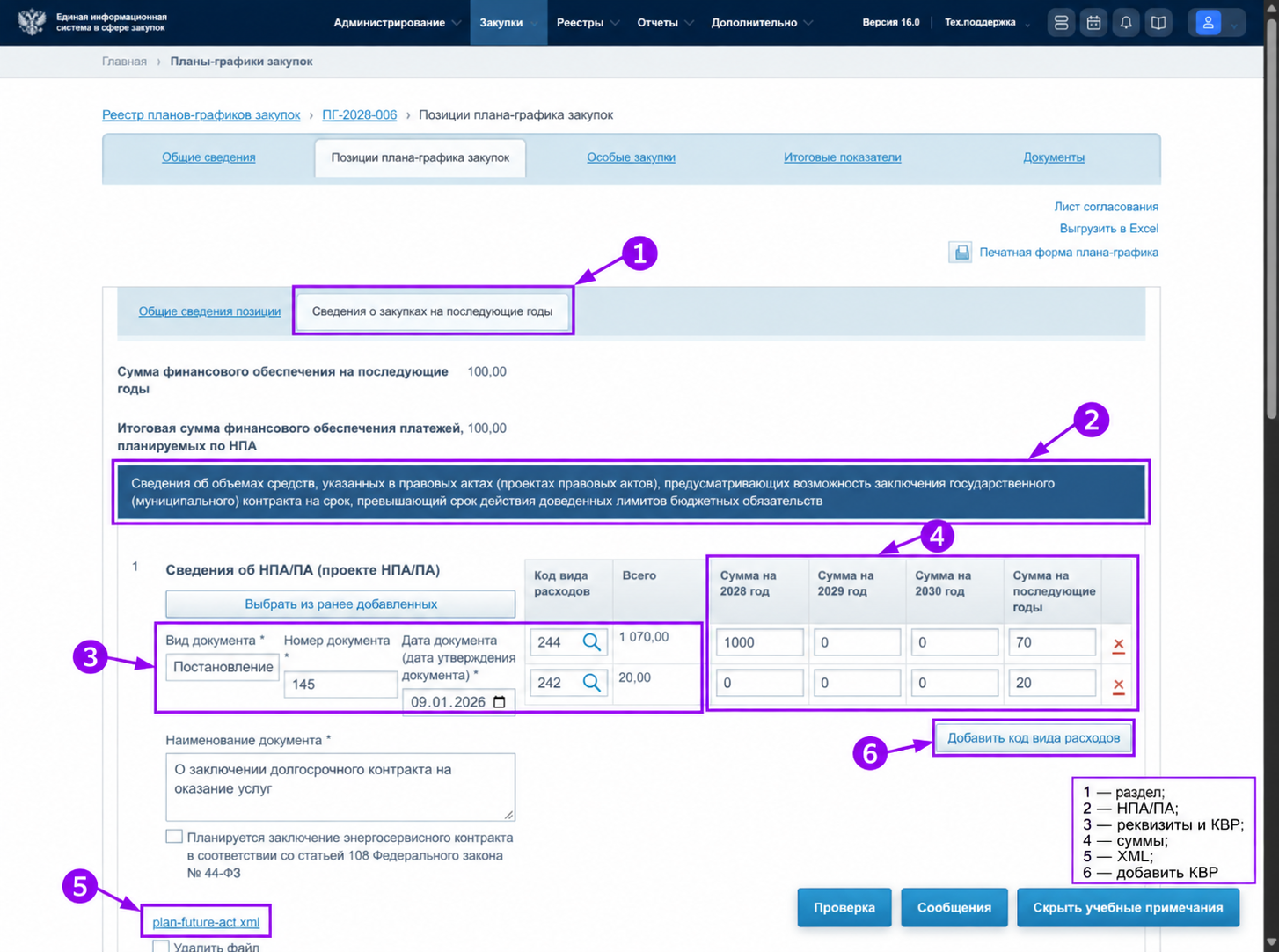Viewport: 1279px width, 952px height.
Task: Expand the Тех.поддержка dropdown
Action: pos(987,23)
